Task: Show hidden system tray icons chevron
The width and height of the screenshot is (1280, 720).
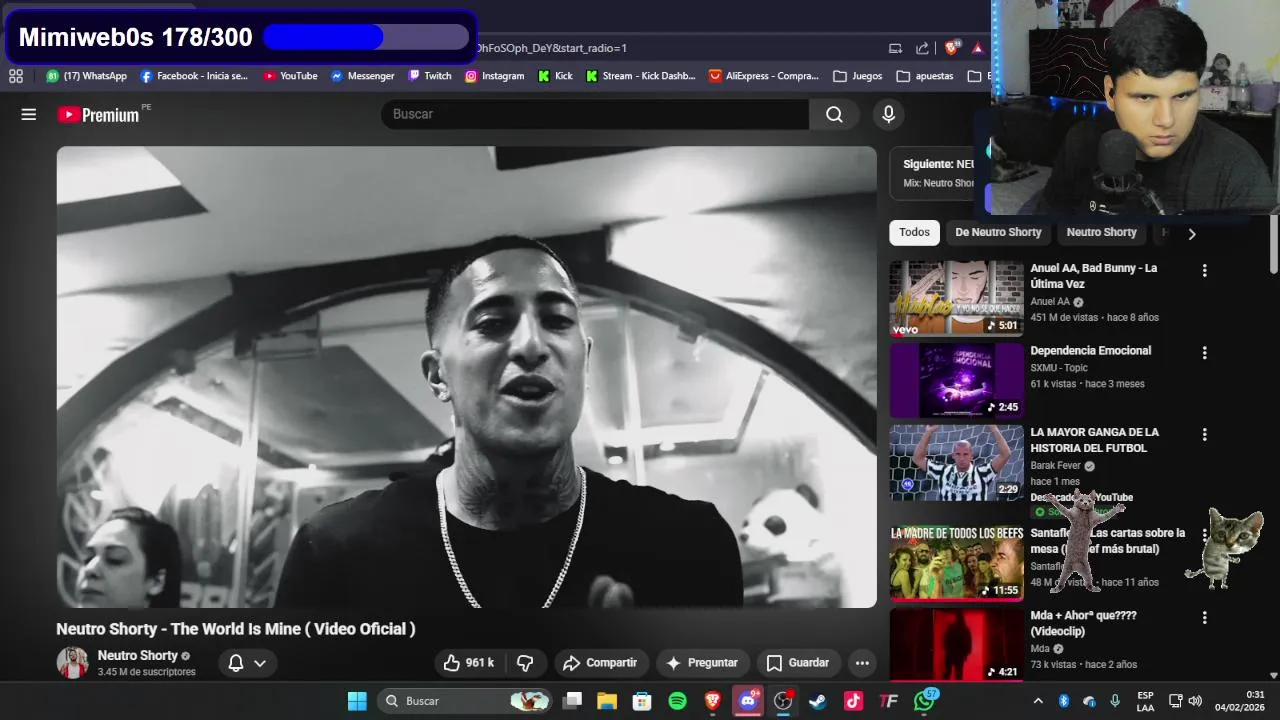Action: (1038, 701)
